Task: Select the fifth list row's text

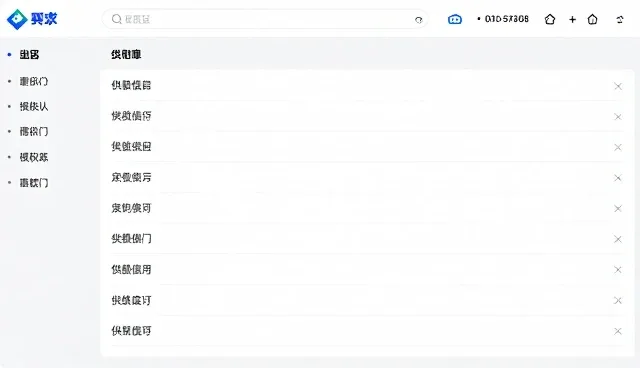Action: (x=131, y=208)
